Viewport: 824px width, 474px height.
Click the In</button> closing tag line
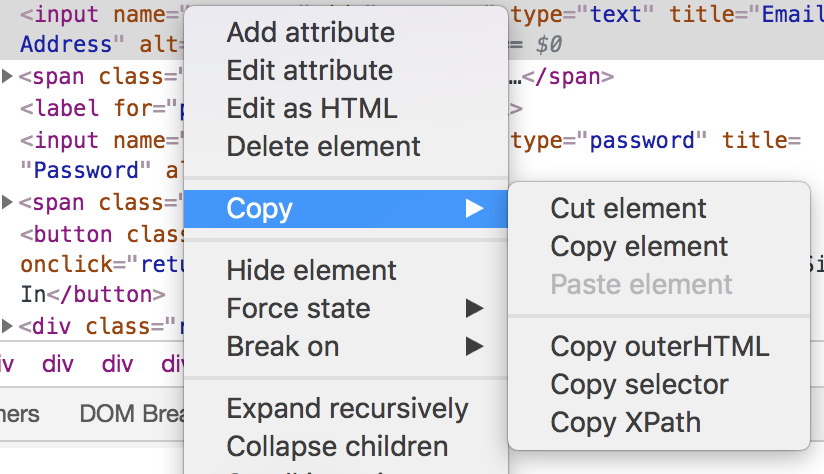tap(93, 295)
